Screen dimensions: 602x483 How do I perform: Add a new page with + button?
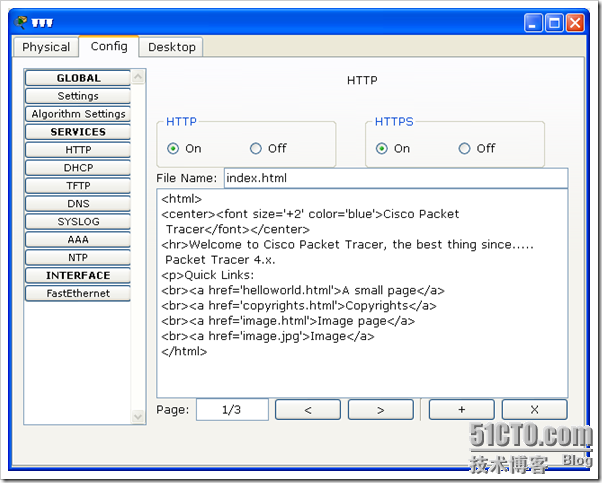pyautogui.click(x=461, y=410)
